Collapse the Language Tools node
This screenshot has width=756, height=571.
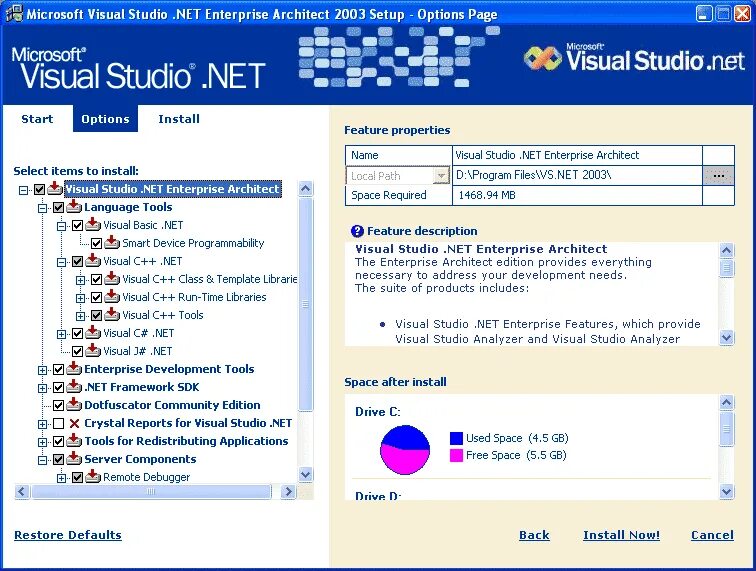click(x=42, y=208)
